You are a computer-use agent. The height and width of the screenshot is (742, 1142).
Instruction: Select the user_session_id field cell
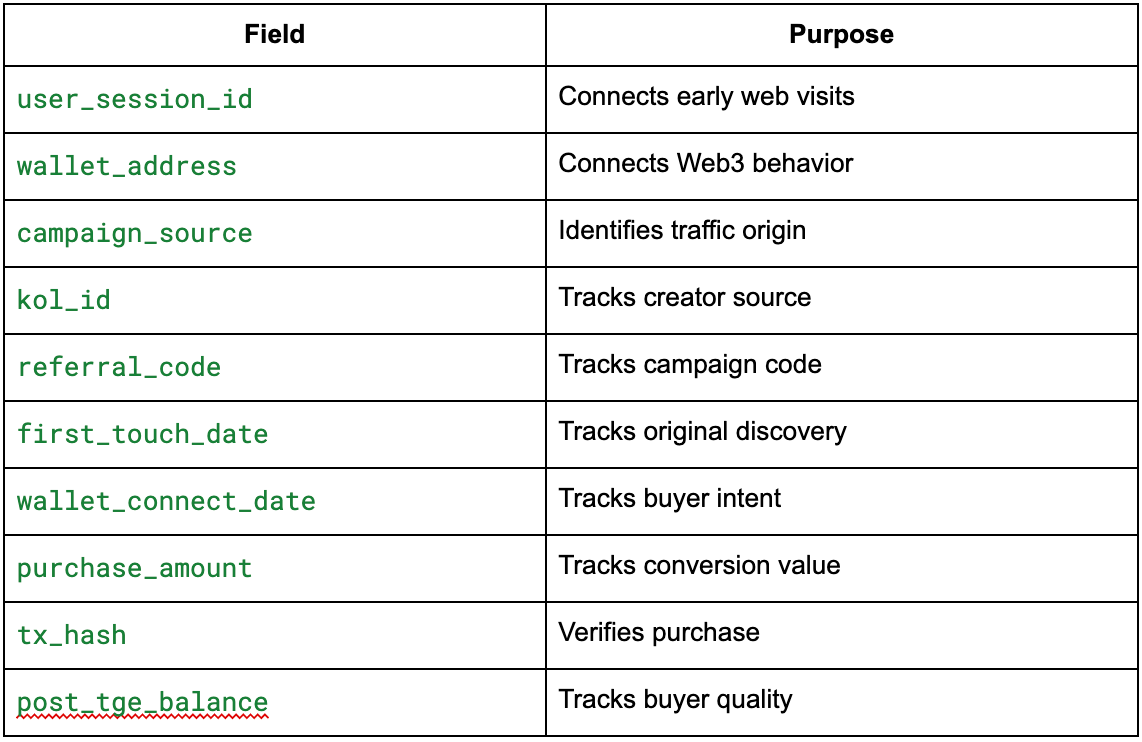[x=275, y=99]
